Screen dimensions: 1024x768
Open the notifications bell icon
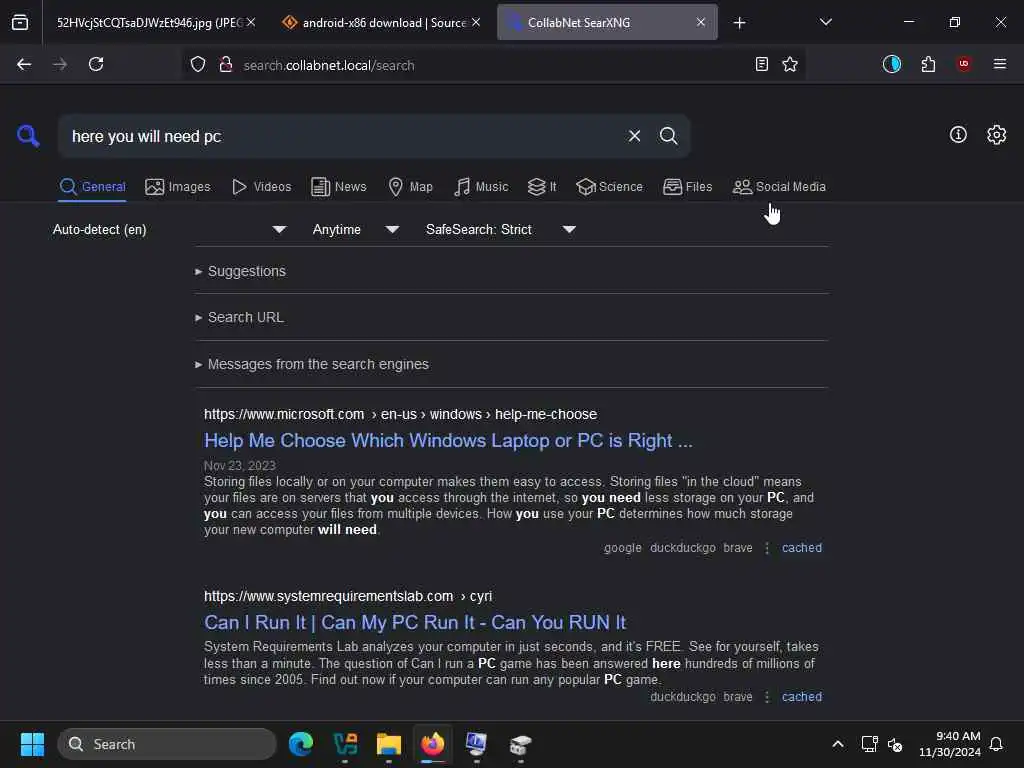point(997,744)
